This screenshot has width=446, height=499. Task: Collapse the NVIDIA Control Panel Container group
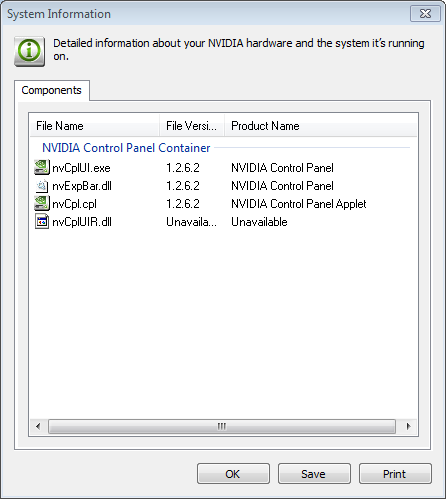126,148
